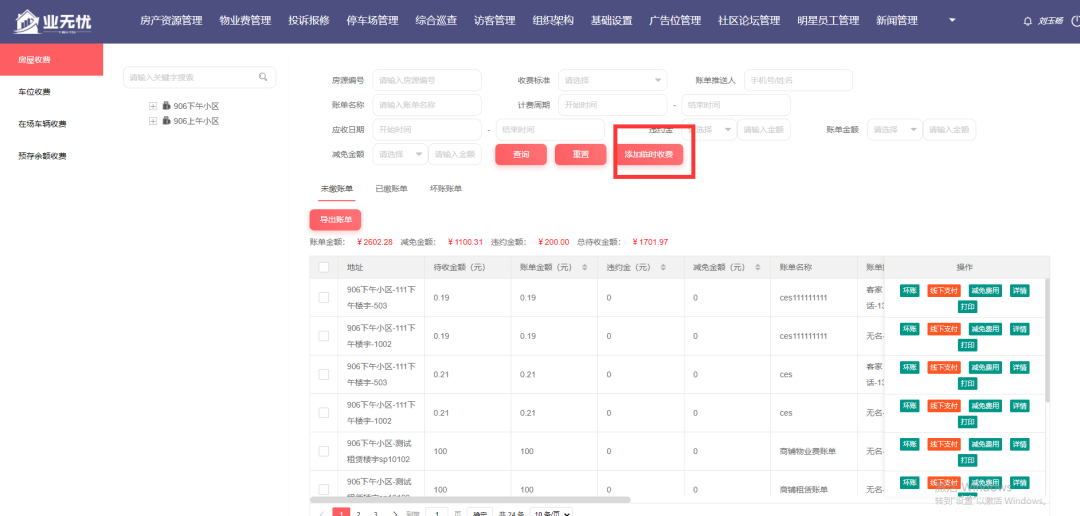Open 访客管理 in the top menu

pos(495,21)
